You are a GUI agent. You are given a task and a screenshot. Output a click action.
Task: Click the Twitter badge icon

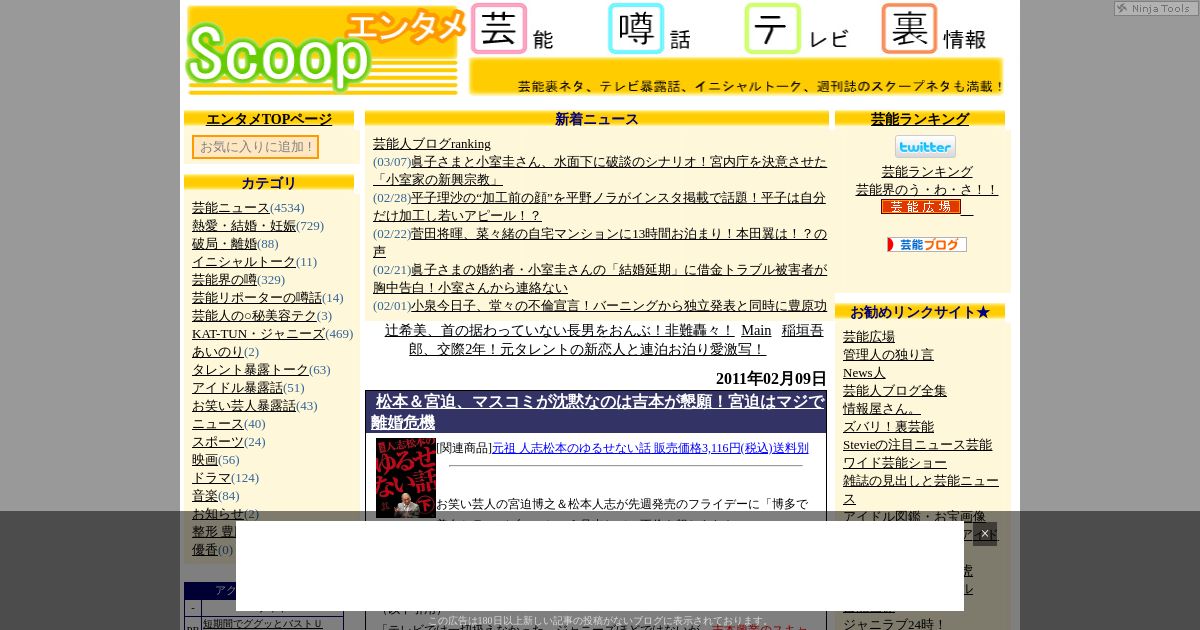(925, 147)
